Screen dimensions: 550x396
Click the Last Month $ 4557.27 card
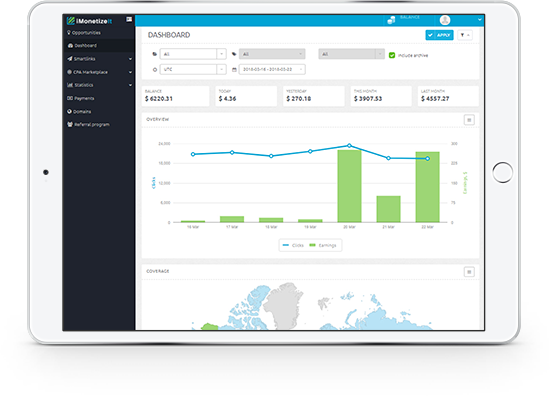pyautogui.click(x=448, y=96)
